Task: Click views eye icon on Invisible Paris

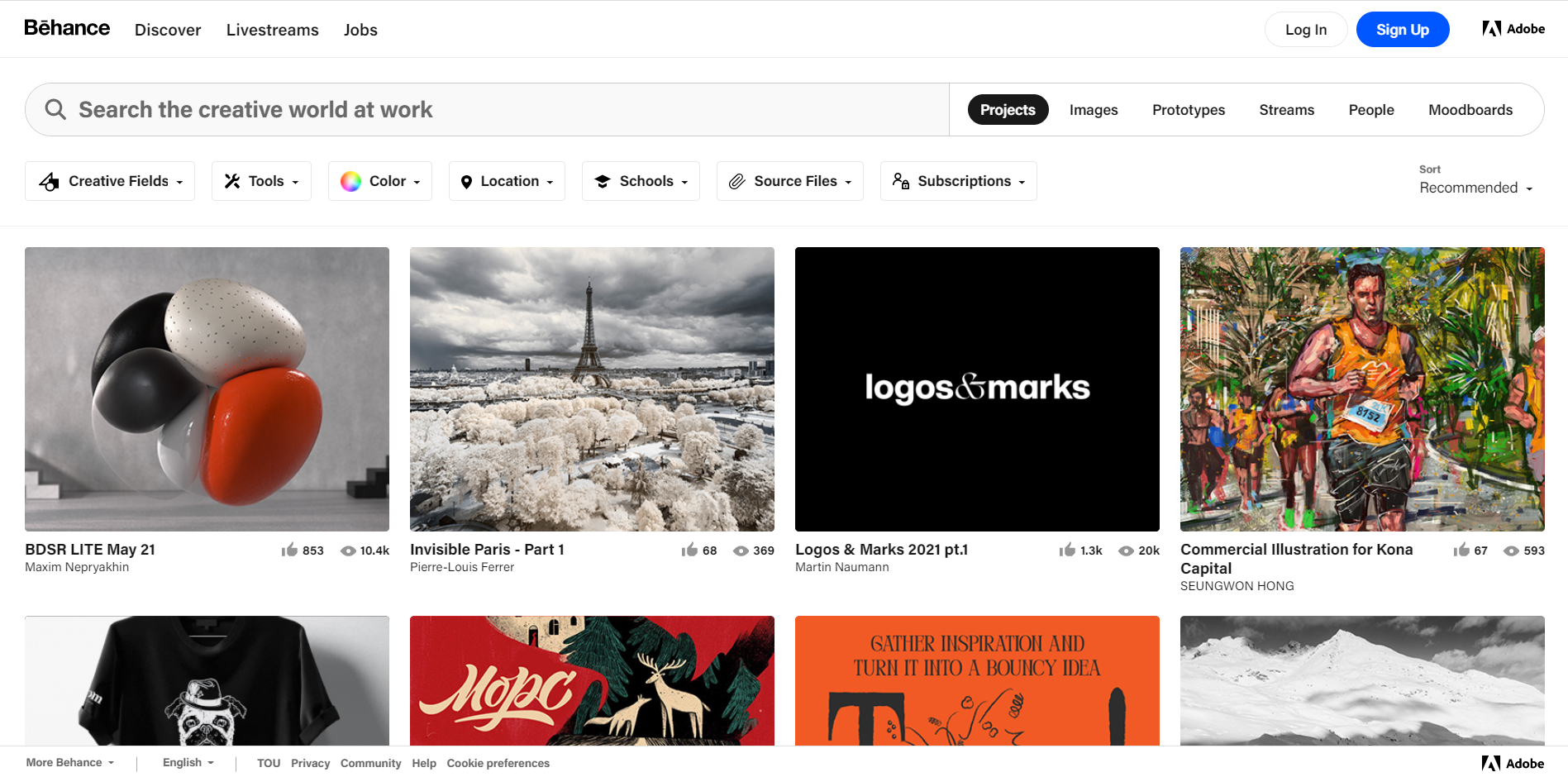Action: click(741, 551)
